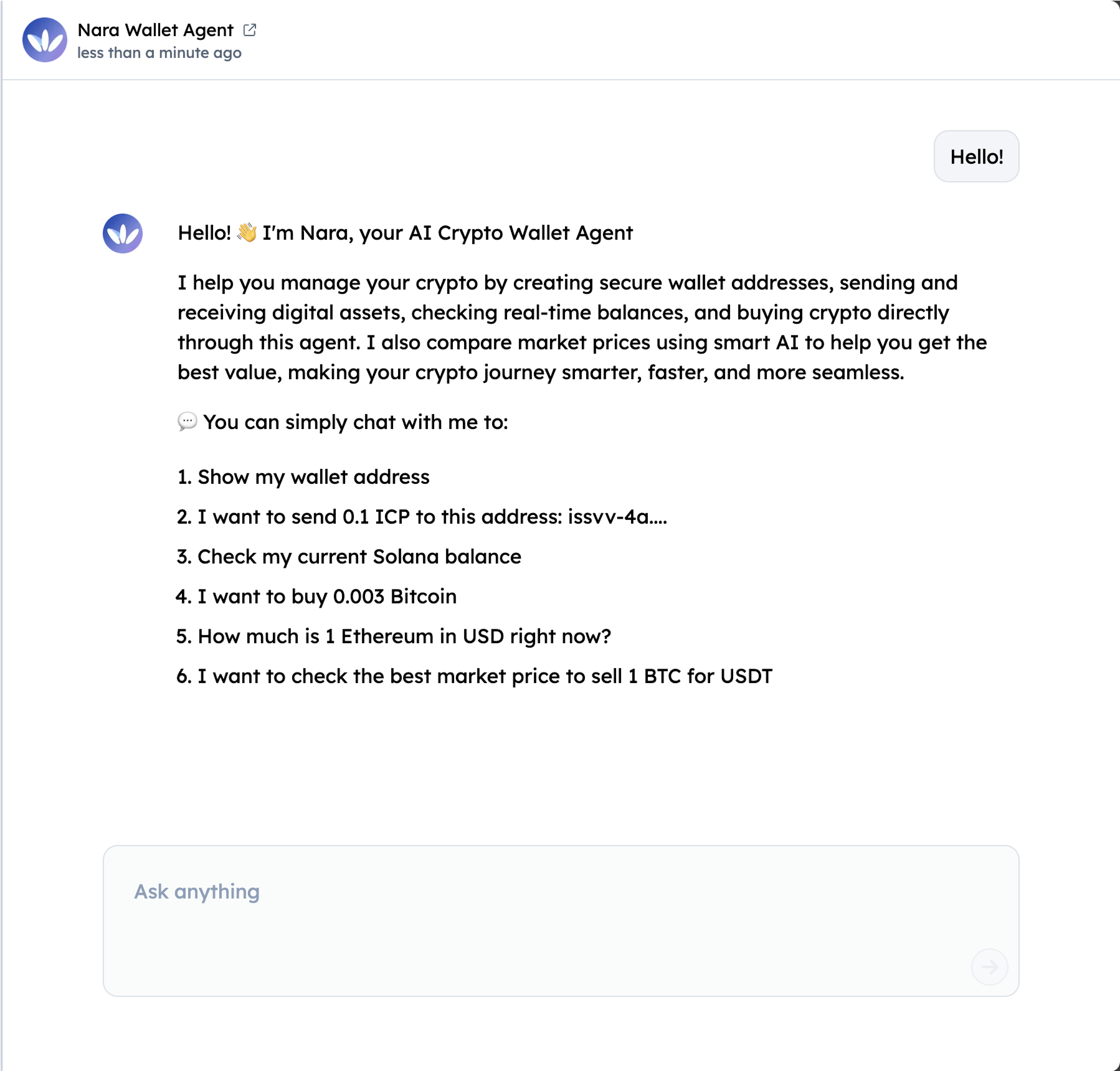Click the 'I want to send 0.1 ICP' suggestion

[x=422, y=516]
